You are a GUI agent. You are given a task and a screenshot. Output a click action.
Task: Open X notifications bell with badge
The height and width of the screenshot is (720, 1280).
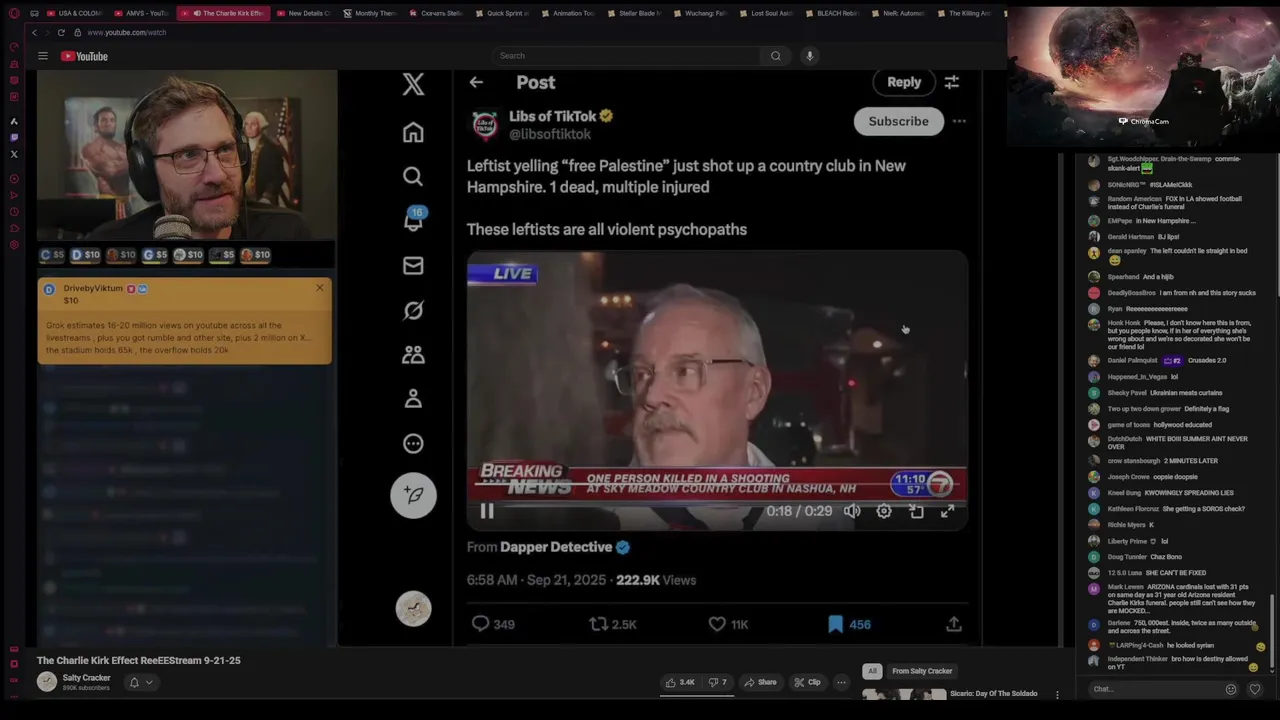pyautogui.click(x=414, y=219)
